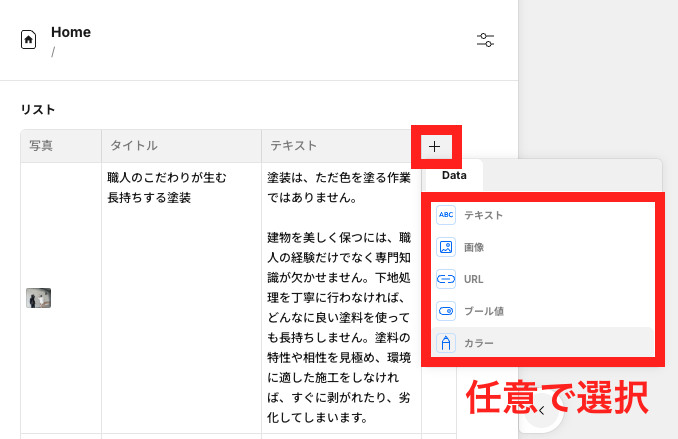Click the タイトル column header
Screen dimensions: 678x439
coord(182,146)
